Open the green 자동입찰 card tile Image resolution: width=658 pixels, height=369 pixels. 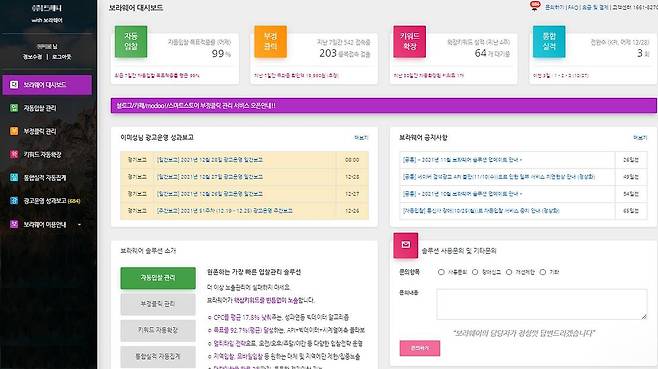(131, 42)
